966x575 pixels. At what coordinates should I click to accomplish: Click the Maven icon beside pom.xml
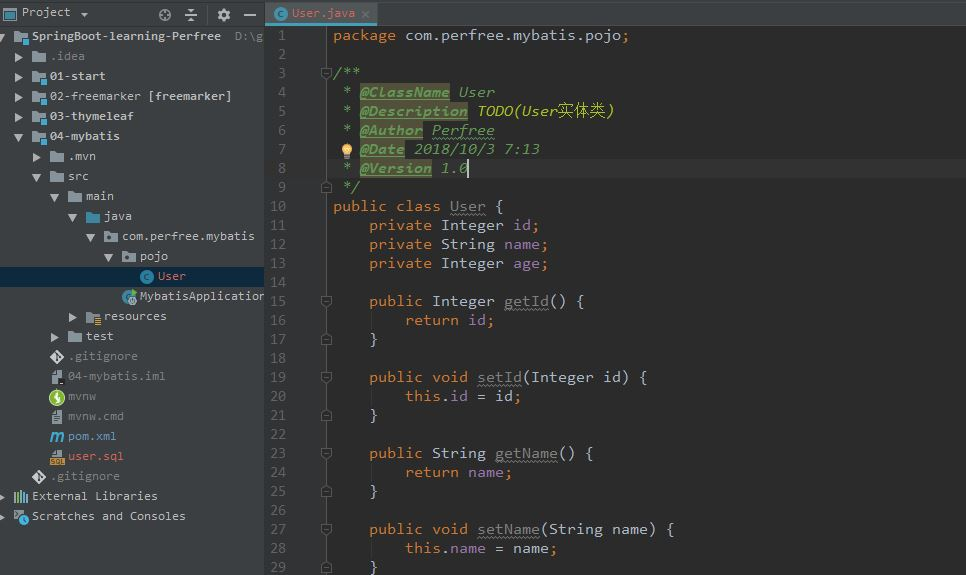[x=57, y=436]
